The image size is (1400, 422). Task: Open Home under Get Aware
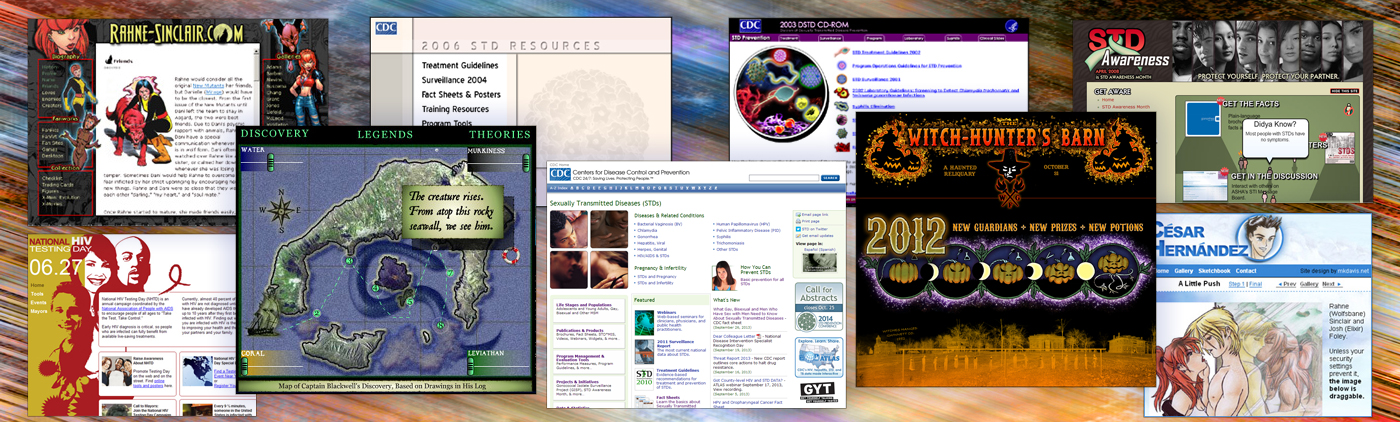pyautogui.click(x=1106, y=100)
